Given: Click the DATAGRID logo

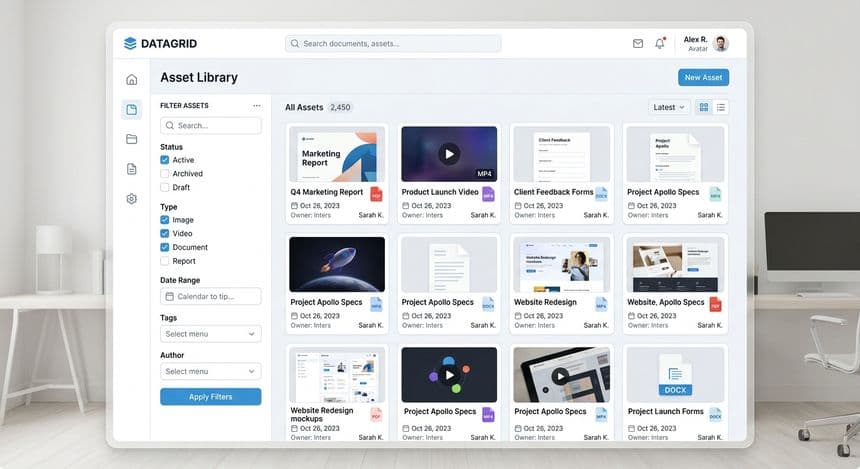Looking at the screenshot, I should click(x=160, y=43).
